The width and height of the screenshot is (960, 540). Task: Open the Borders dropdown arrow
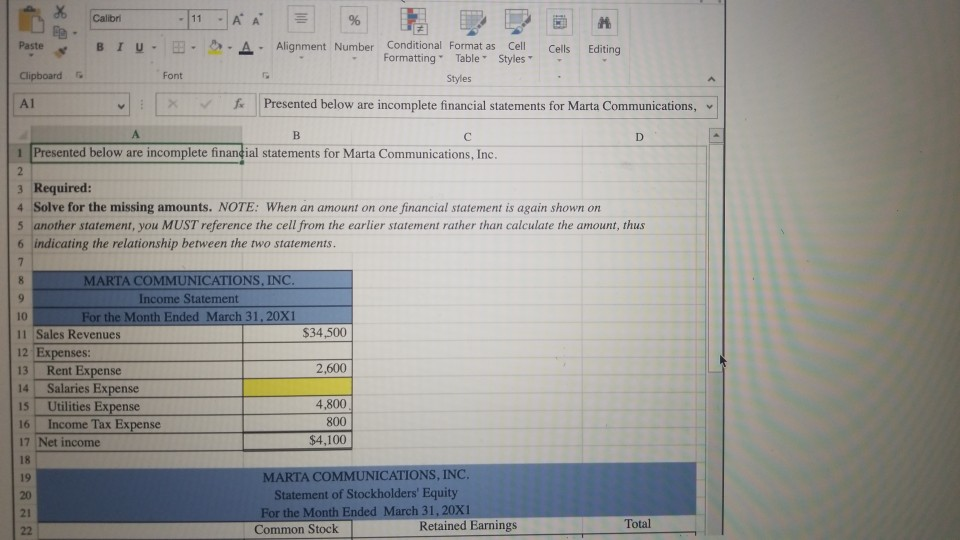(193, 47)
